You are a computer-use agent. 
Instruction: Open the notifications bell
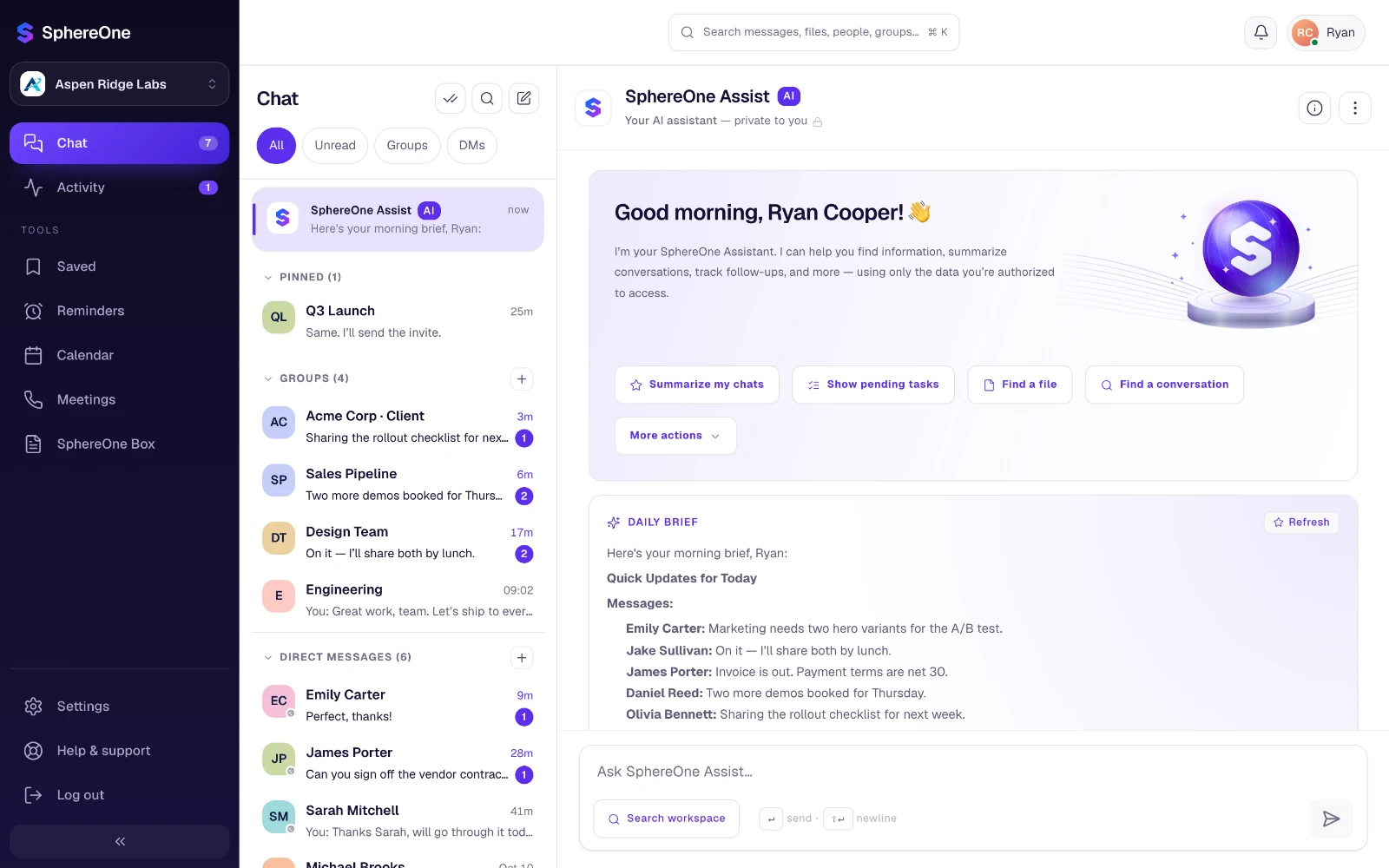pyautogui.click(x=1261, y=33)
